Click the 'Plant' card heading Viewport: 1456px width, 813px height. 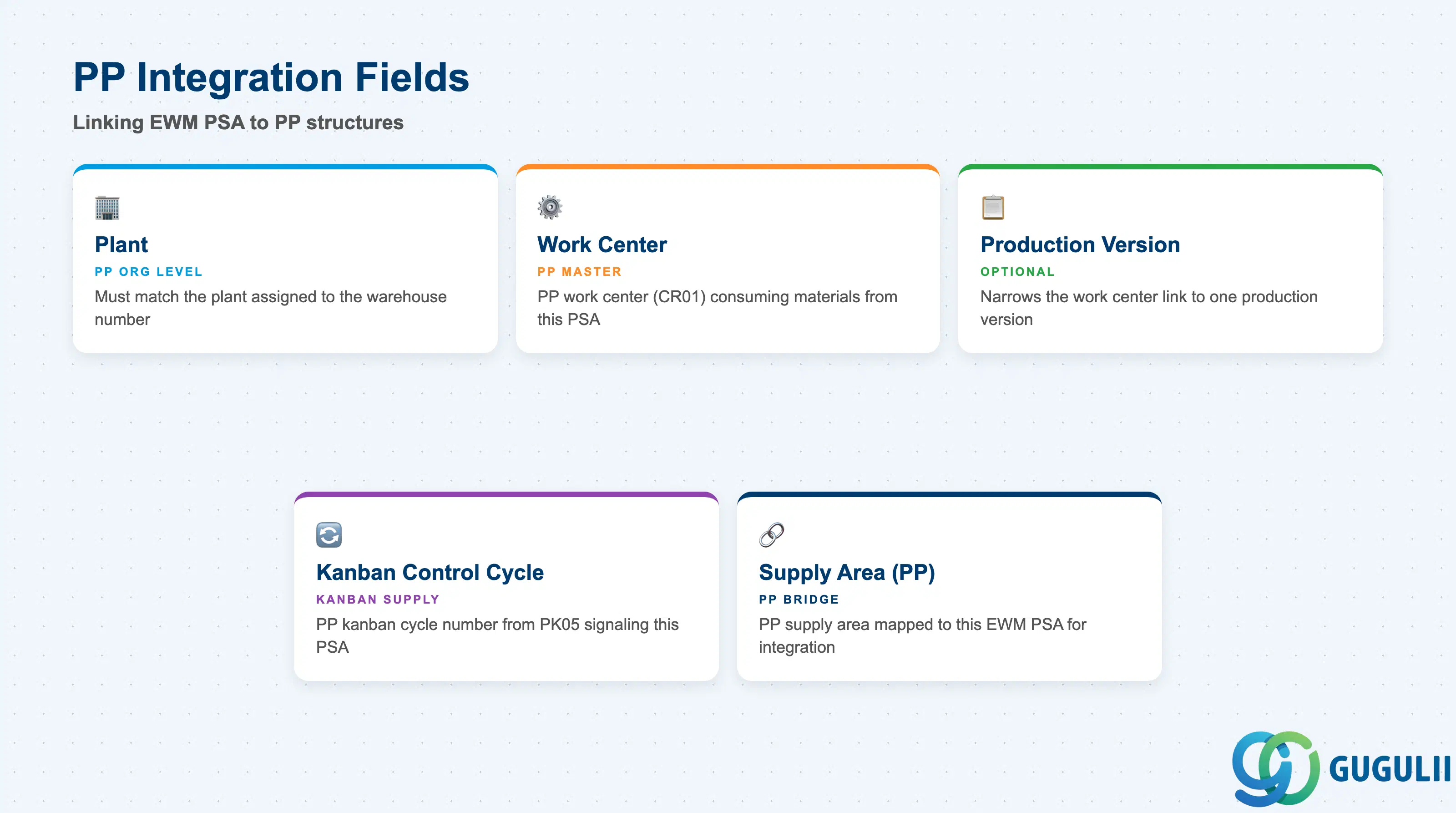pos(121,244)
